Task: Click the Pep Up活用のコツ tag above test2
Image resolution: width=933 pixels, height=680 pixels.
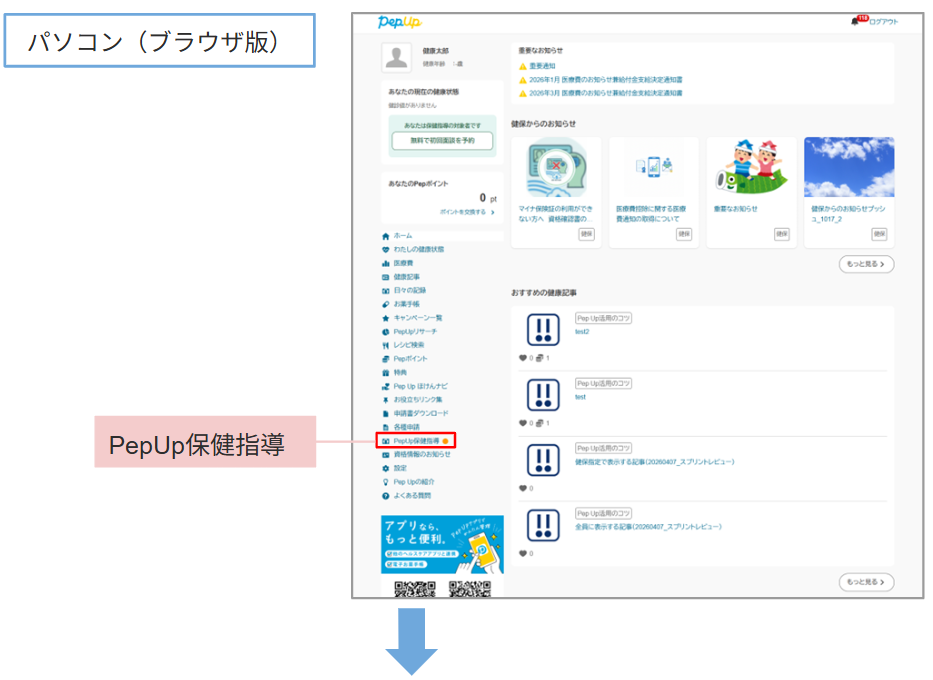Action: tap(603, 318)
